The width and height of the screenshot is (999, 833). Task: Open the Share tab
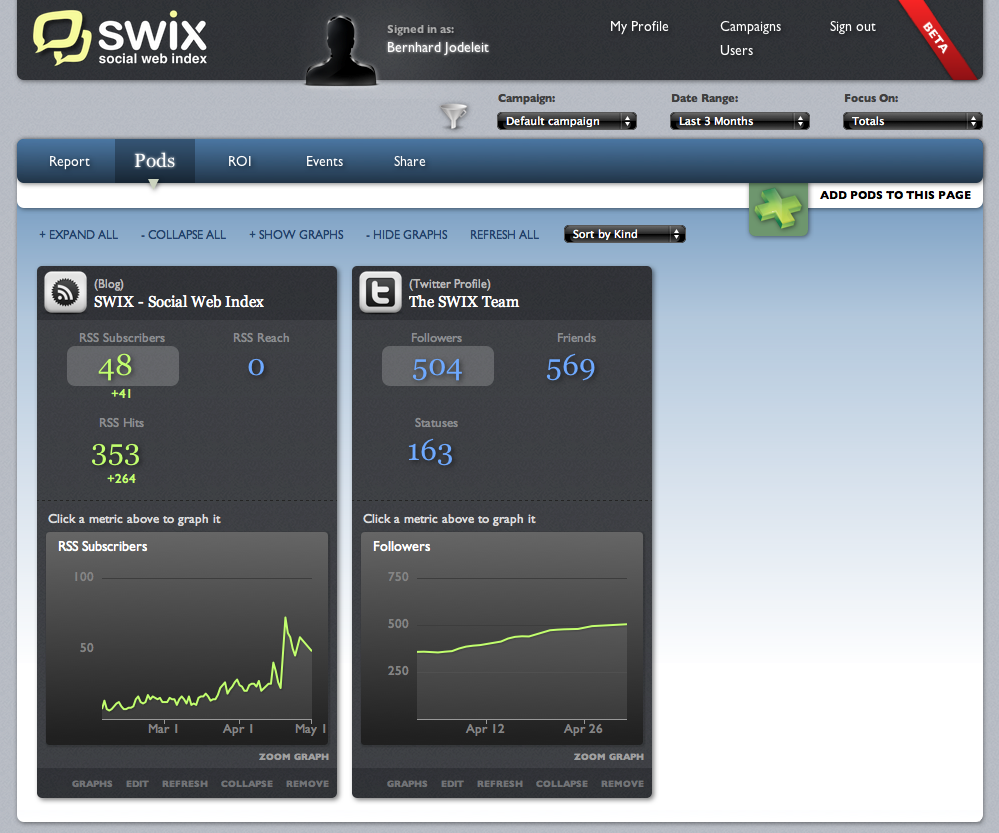pos(410,161)
